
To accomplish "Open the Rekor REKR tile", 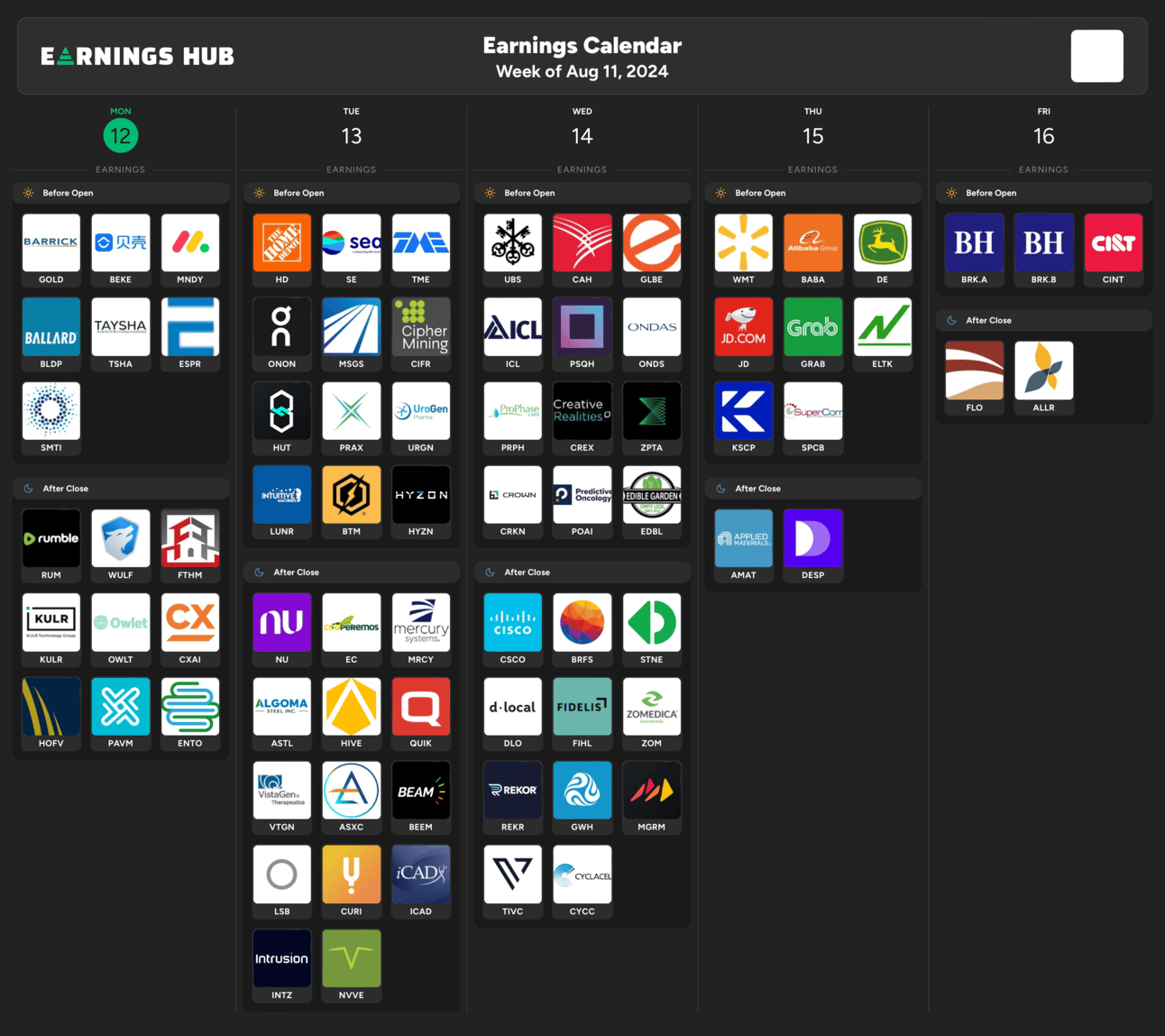I will click(x=513, y=797).
